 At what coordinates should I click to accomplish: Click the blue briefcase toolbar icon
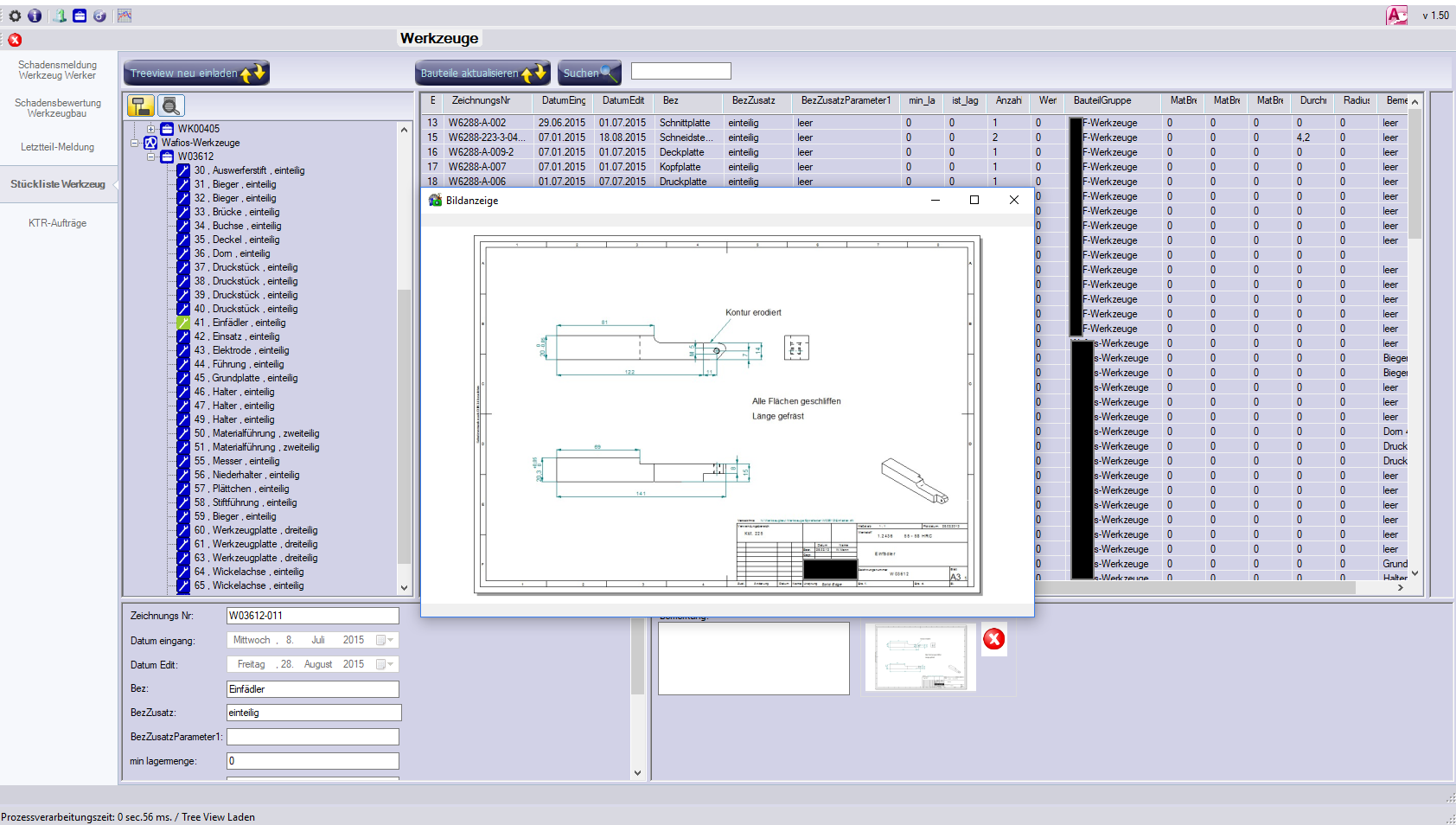80,16
